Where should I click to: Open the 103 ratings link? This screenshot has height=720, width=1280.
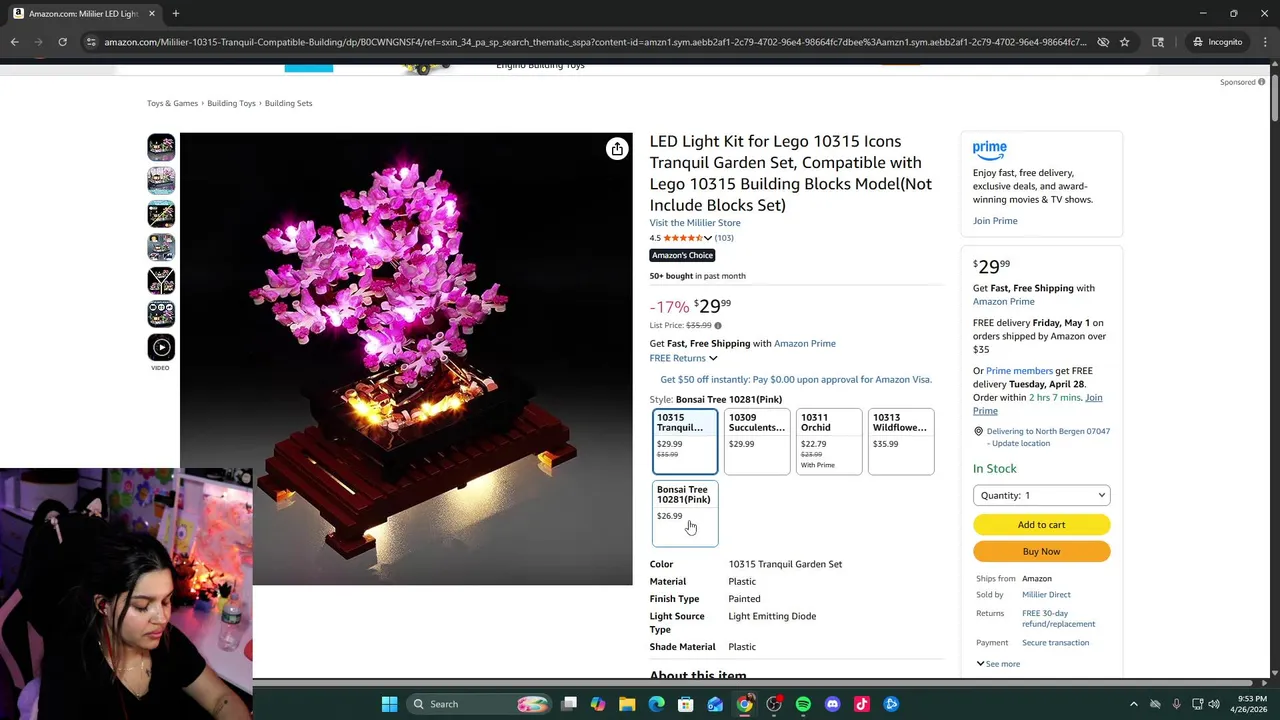[x=724, y=238]
